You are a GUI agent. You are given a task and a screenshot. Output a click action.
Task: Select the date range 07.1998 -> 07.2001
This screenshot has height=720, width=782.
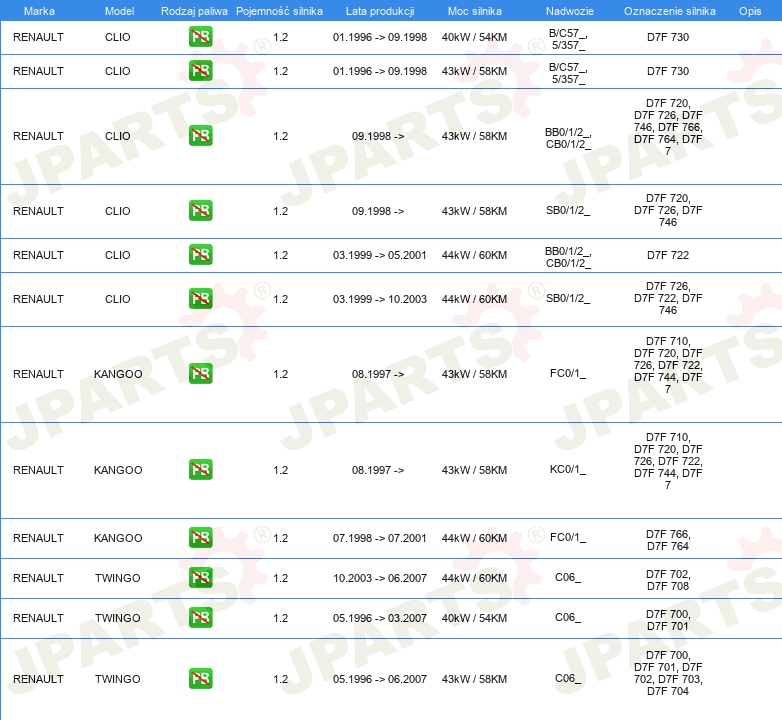click(380, 538)
